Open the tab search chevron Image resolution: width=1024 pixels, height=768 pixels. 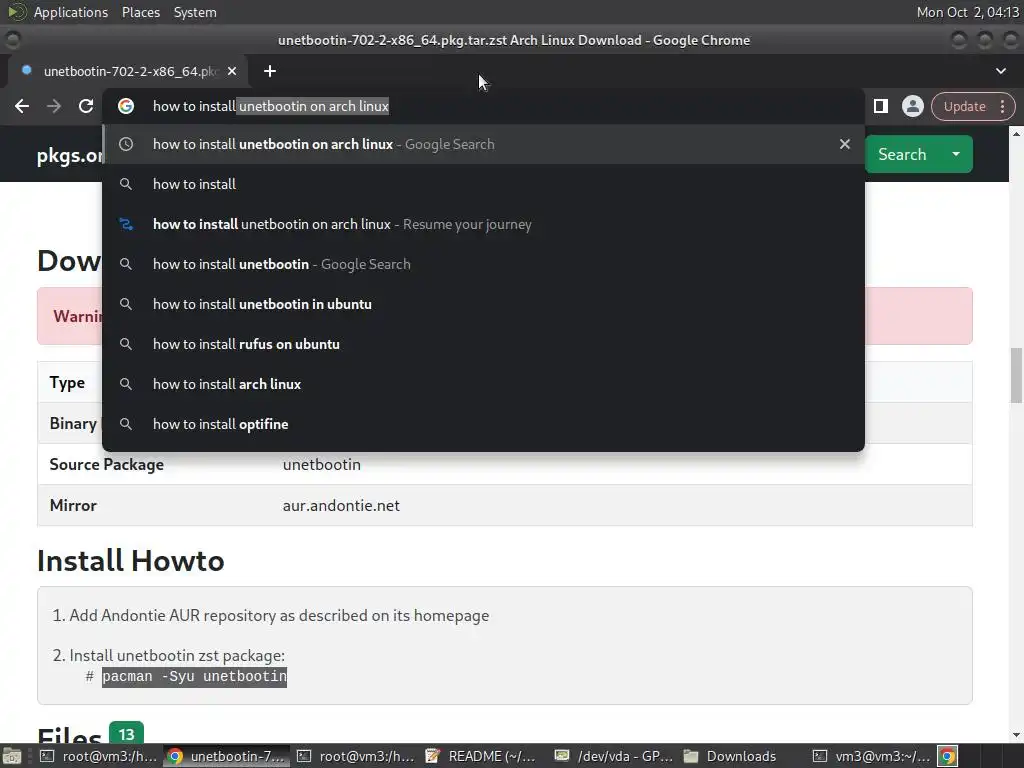pyautogui.click(x=1000, y=71)
